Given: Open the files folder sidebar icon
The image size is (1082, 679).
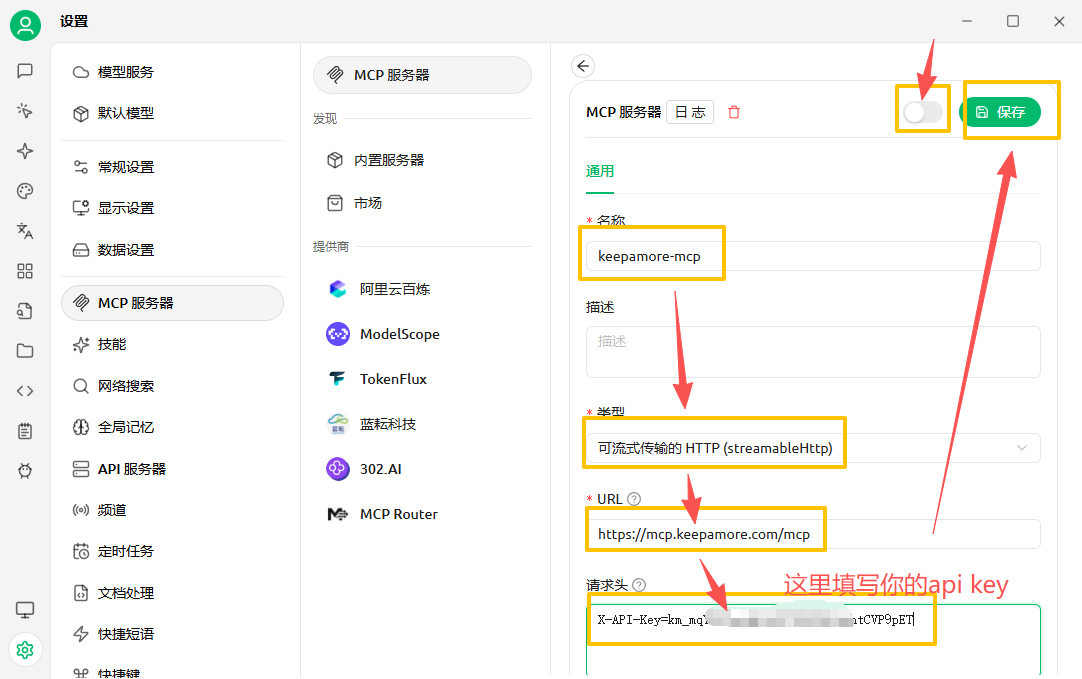Looking at the screenshot, I should pyautogui.click(x=25, y=351).
